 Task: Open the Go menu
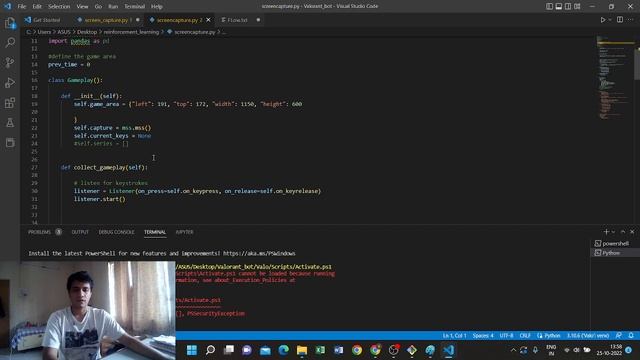[x=98, y=7]
